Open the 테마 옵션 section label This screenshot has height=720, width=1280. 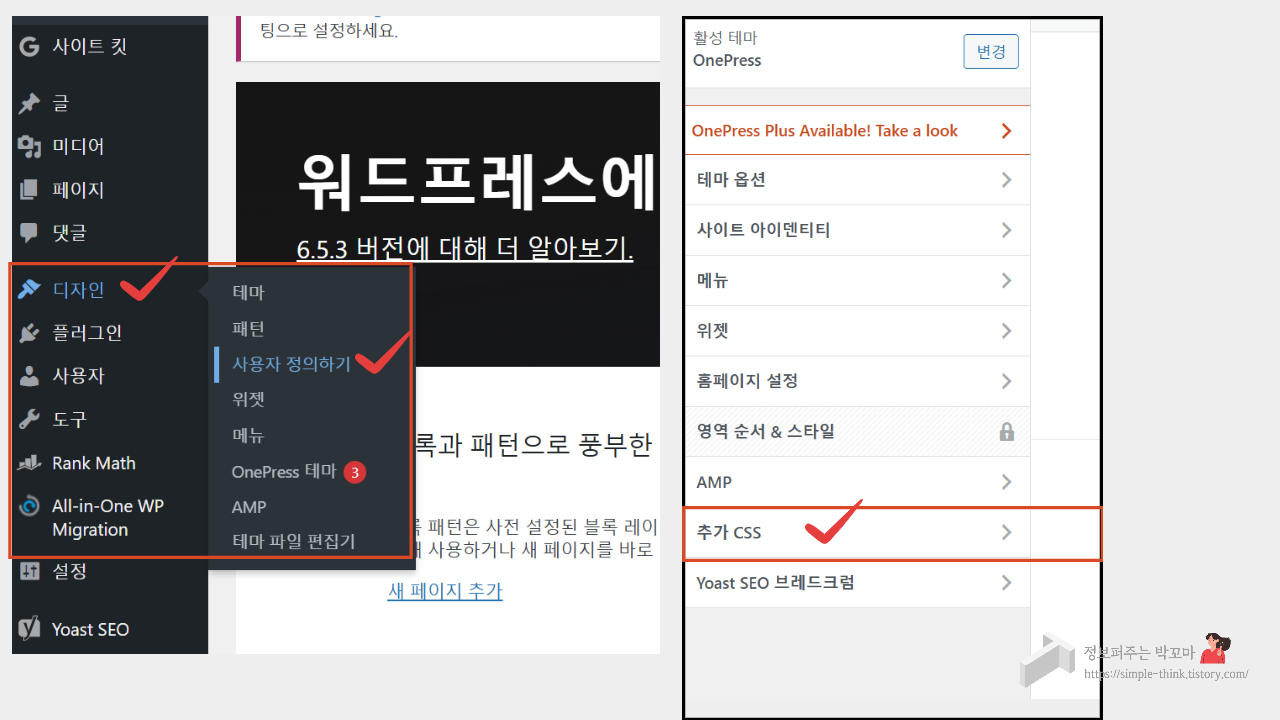tap(731, 180)
